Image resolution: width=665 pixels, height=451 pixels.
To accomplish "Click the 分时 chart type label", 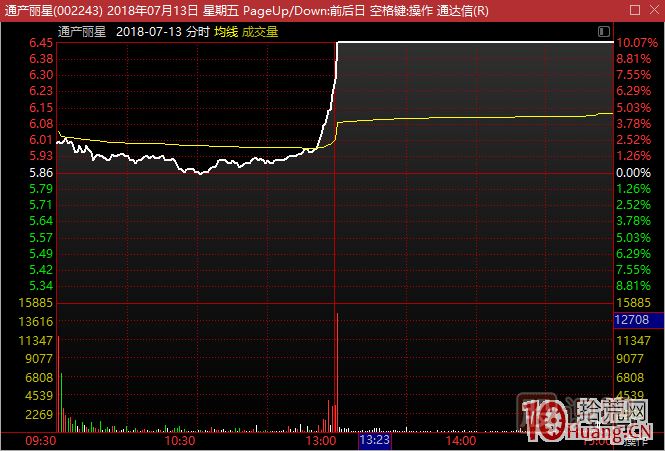I will (198, 32).
